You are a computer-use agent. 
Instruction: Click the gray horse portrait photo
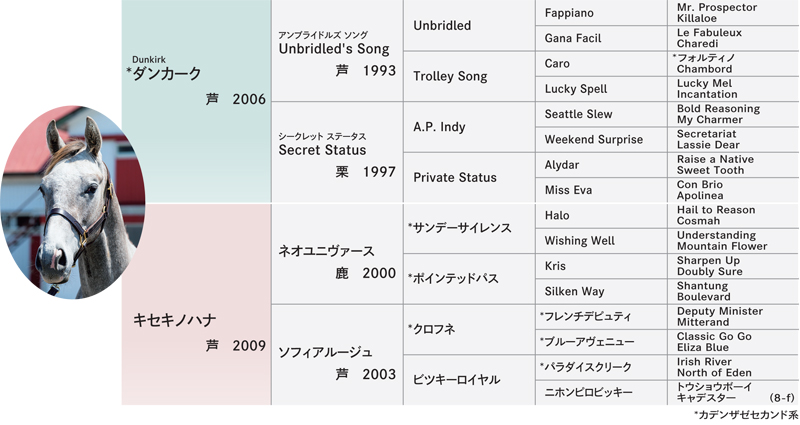click(x=72, y=202)
